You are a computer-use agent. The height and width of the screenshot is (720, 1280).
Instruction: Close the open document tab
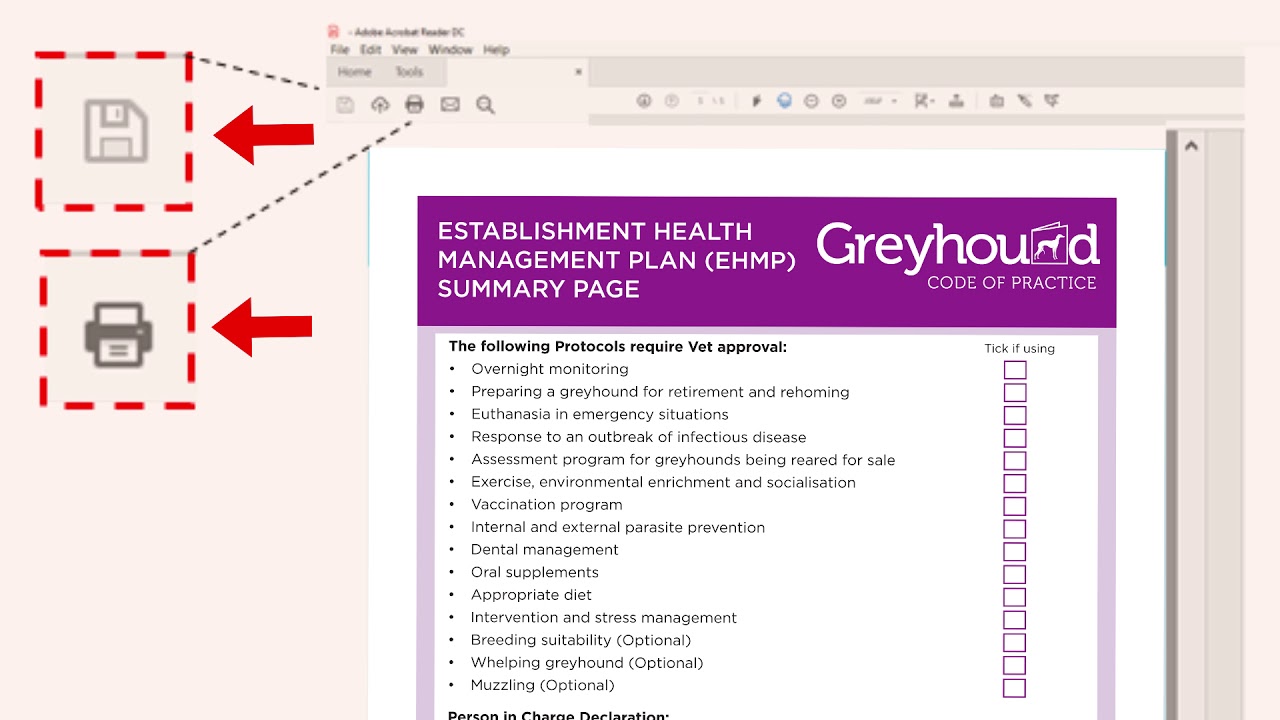(578, 72)
